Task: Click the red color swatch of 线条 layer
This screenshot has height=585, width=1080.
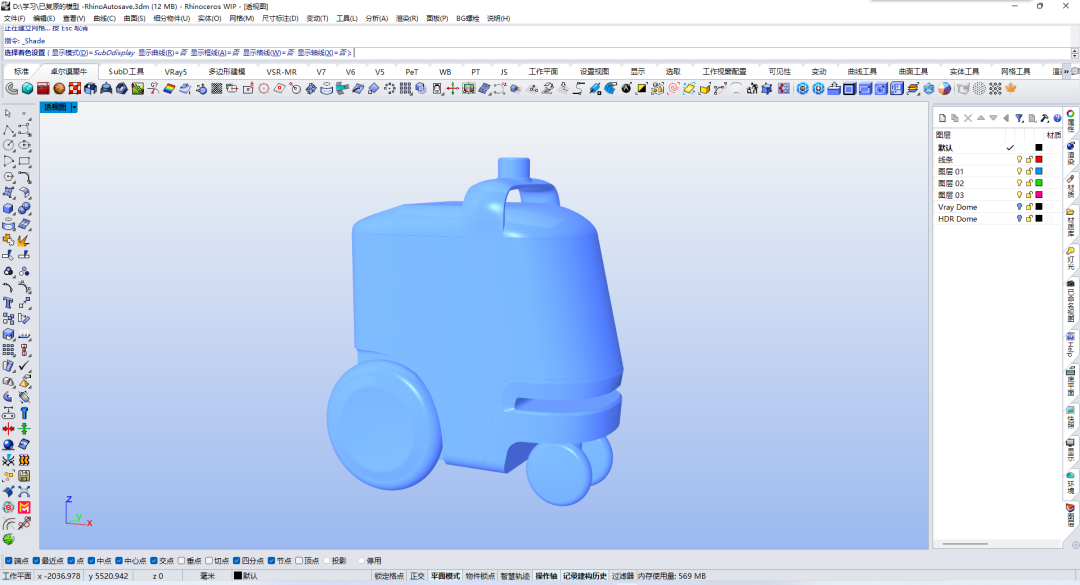Action: (x=1039, y=160)
